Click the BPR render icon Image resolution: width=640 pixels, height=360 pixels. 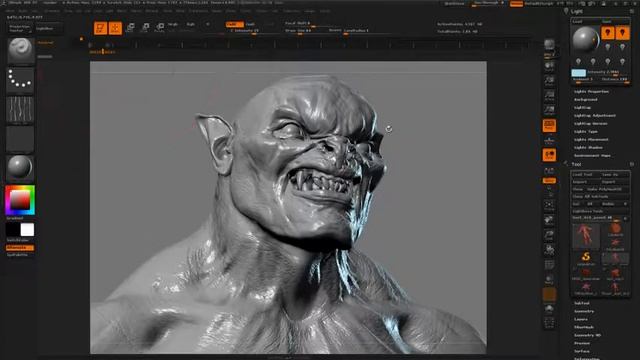click(x=549, y=45)
